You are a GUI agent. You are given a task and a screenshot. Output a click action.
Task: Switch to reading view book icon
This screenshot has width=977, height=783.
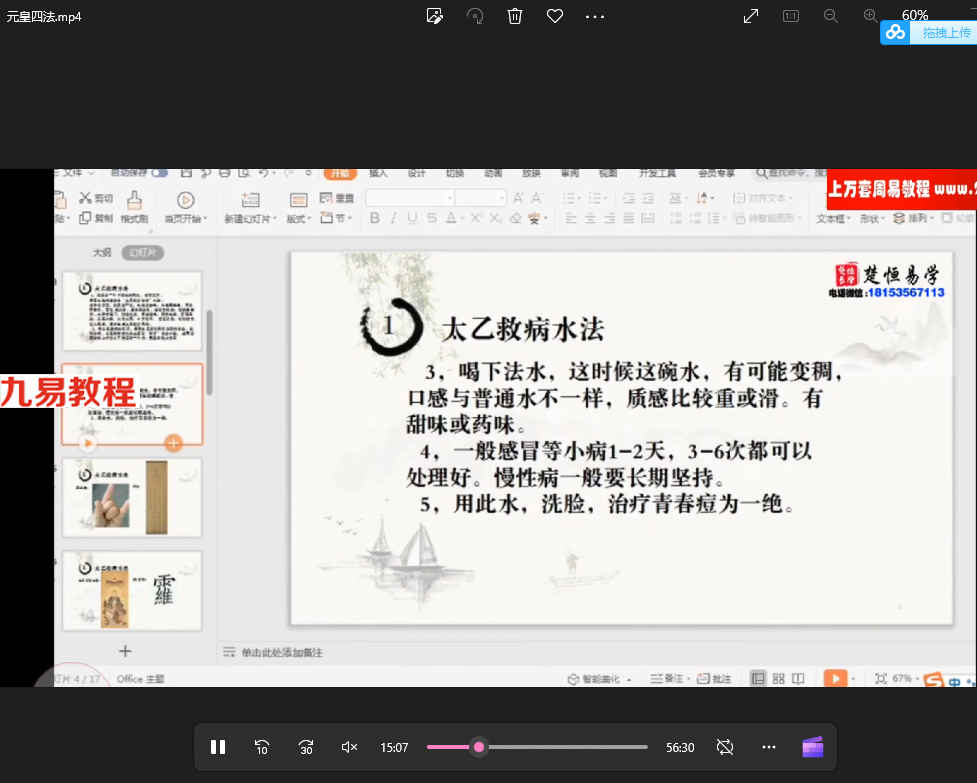click(798, 678)
